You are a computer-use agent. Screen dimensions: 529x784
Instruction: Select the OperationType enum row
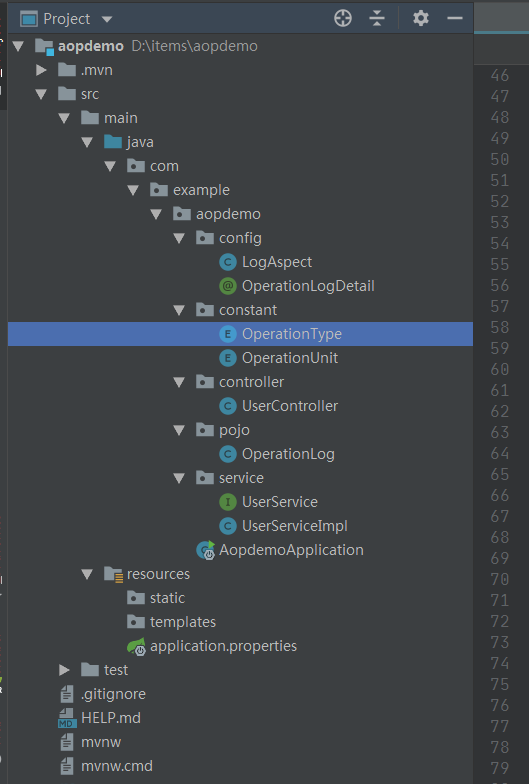coord(240,334)
